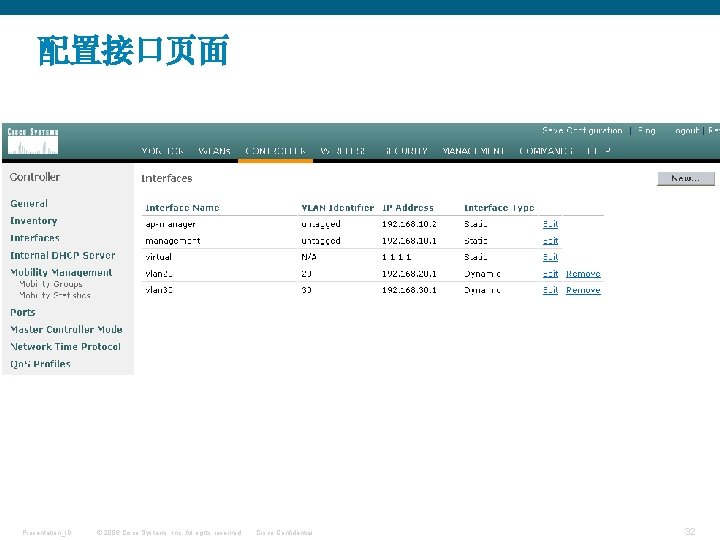Open Ports in sidebar

(x=22, y=312)
